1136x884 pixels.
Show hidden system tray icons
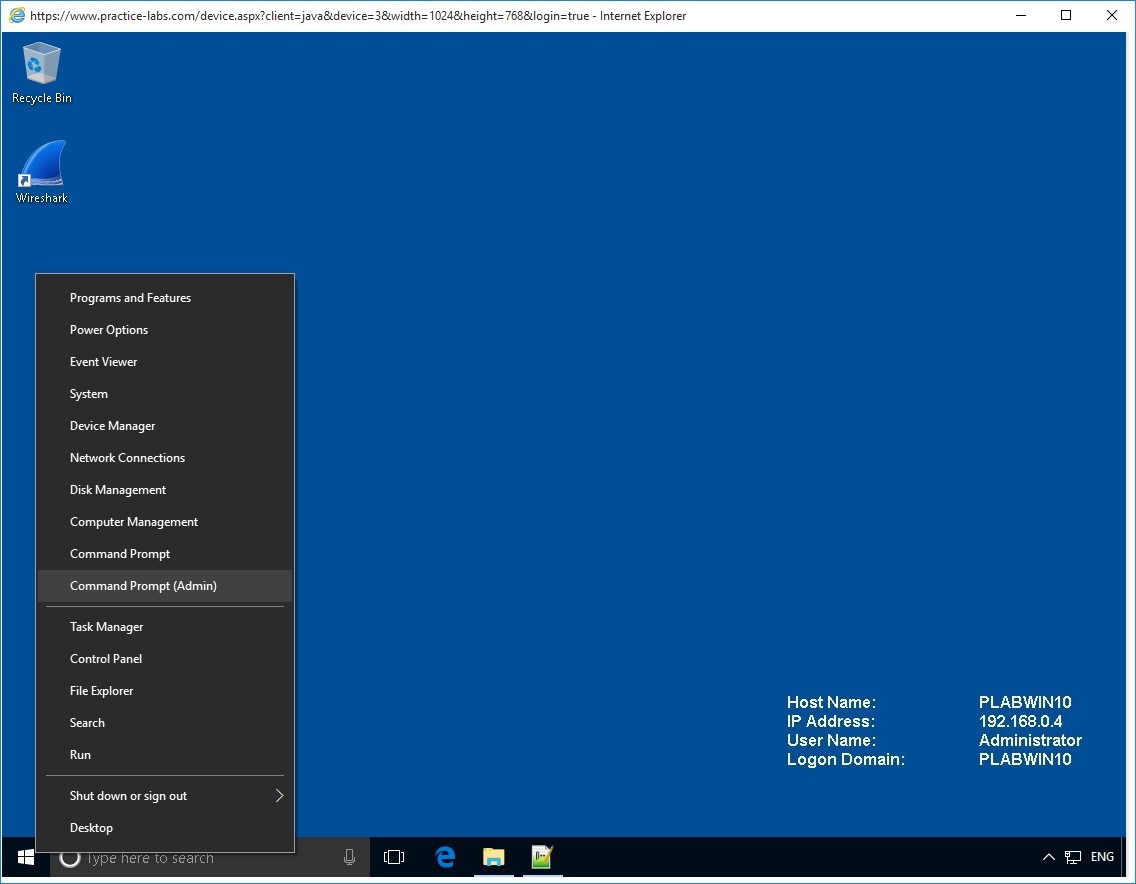point(1048,857)
